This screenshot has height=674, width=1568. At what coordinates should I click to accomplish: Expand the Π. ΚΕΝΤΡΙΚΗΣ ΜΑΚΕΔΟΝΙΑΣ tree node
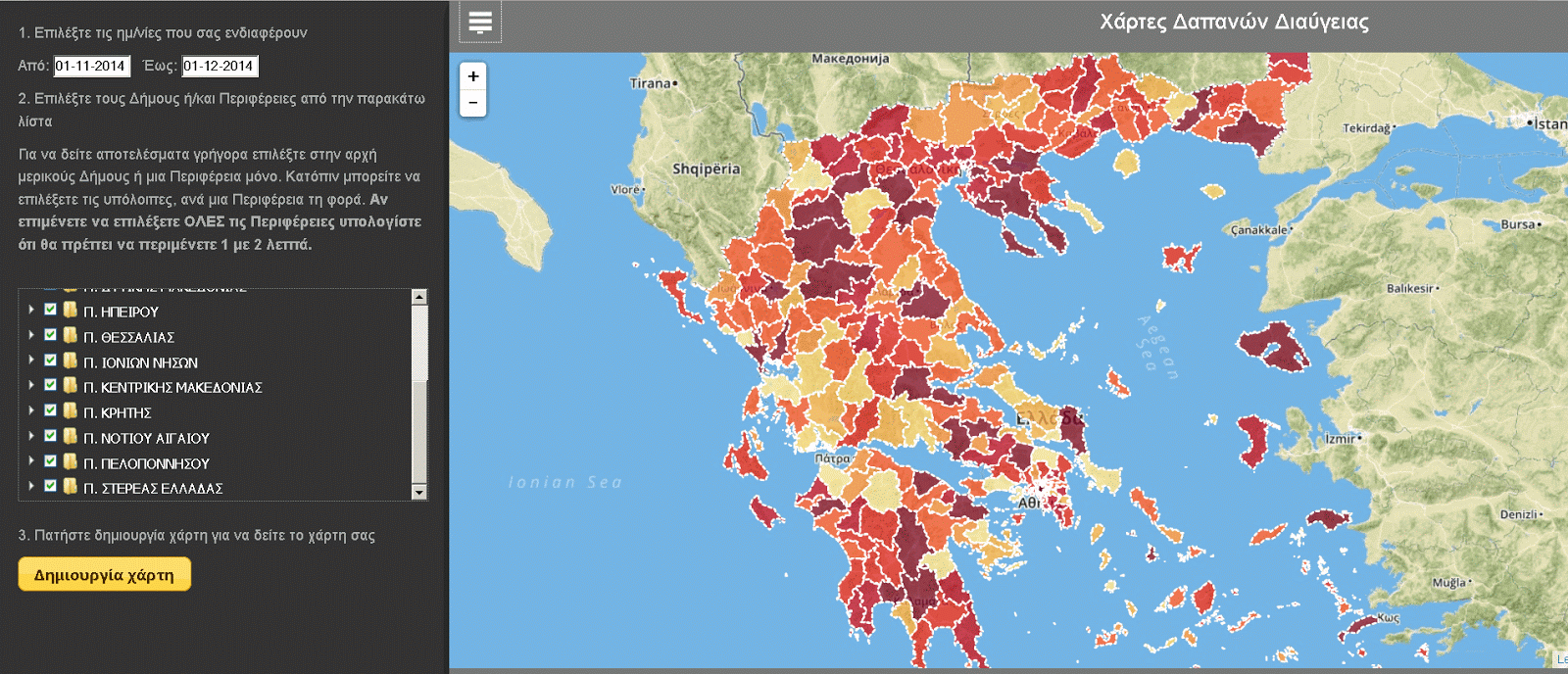(x=31, y=385)
